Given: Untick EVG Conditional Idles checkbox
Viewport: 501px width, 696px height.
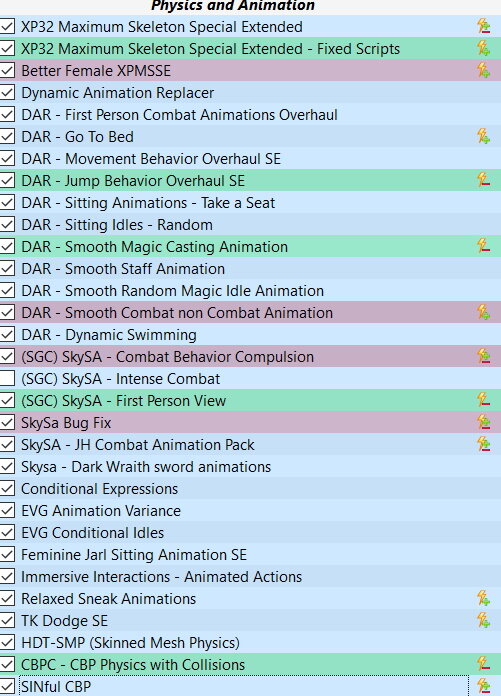Looking at the screenshot, I should click(x=7, y=533).
